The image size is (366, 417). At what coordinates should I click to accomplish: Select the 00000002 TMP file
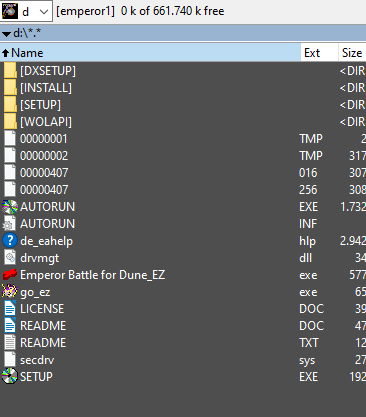tap(183, 156)
